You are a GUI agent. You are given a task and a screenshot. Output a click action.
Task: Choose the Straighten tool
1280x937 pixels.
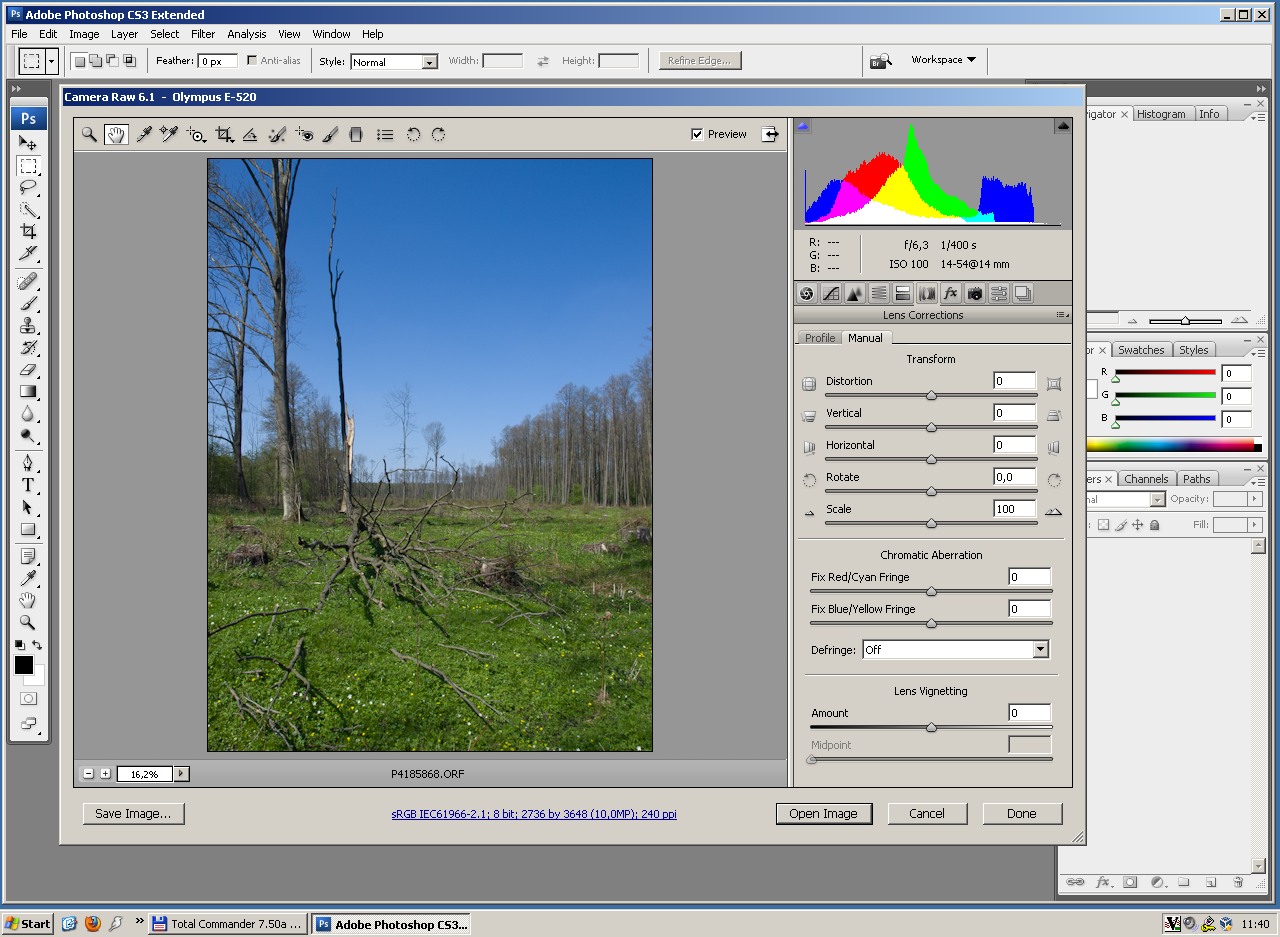250,135
